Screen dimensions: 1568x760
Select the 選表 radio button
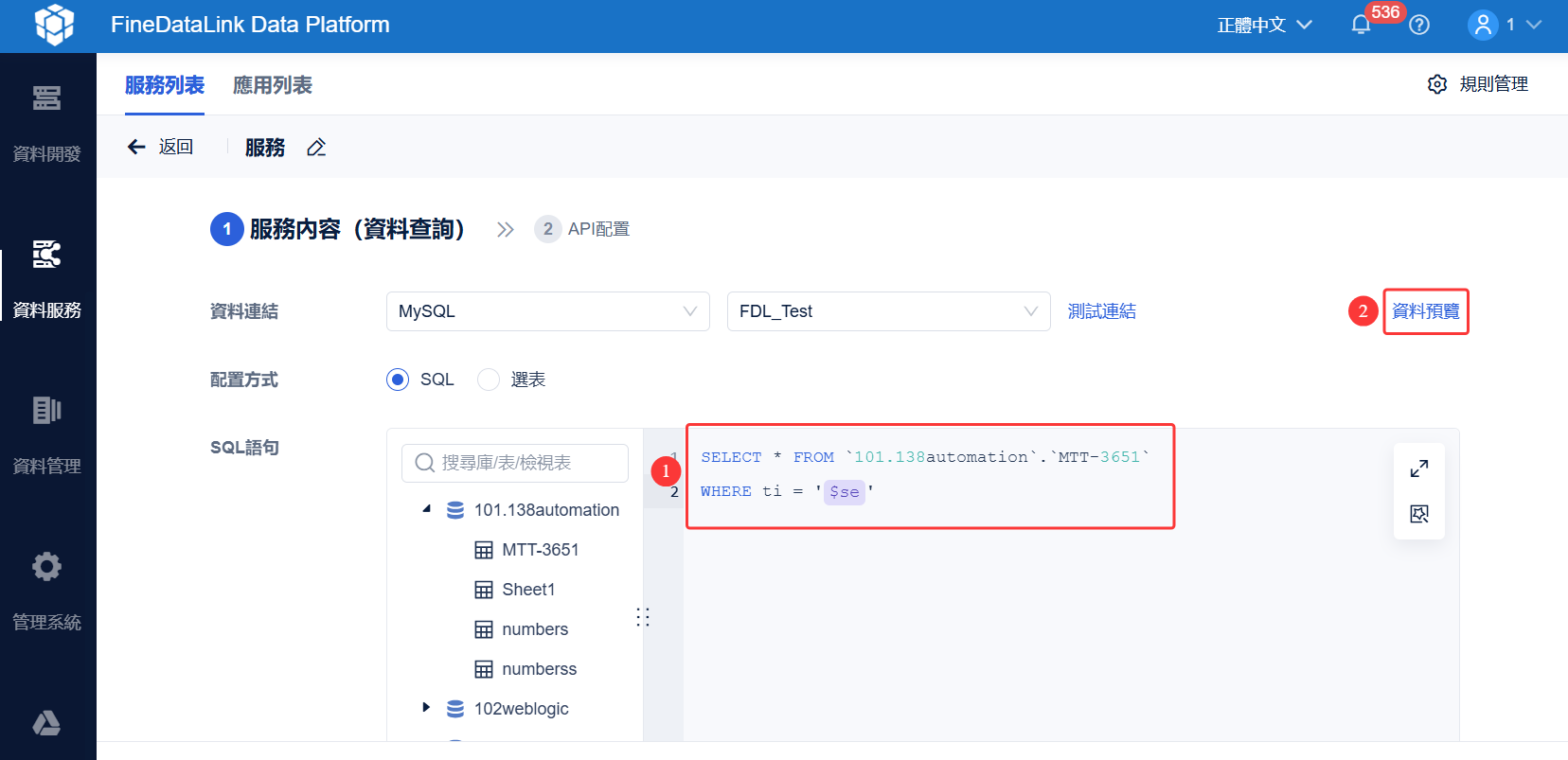click(x=489, y=380)
